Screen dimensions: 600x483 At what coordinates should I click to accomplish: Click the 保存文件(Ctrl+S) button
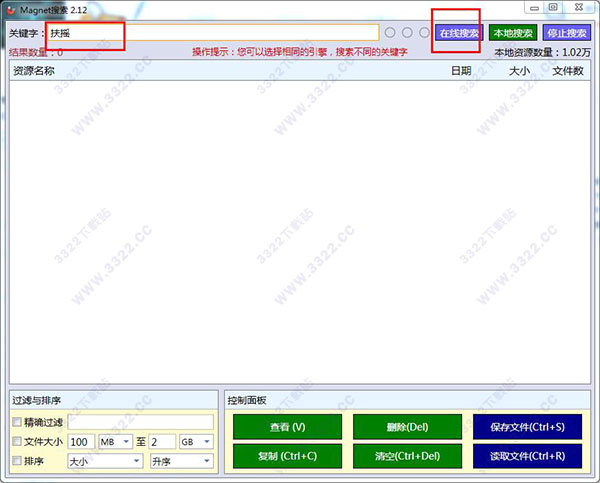pos(527,427)
